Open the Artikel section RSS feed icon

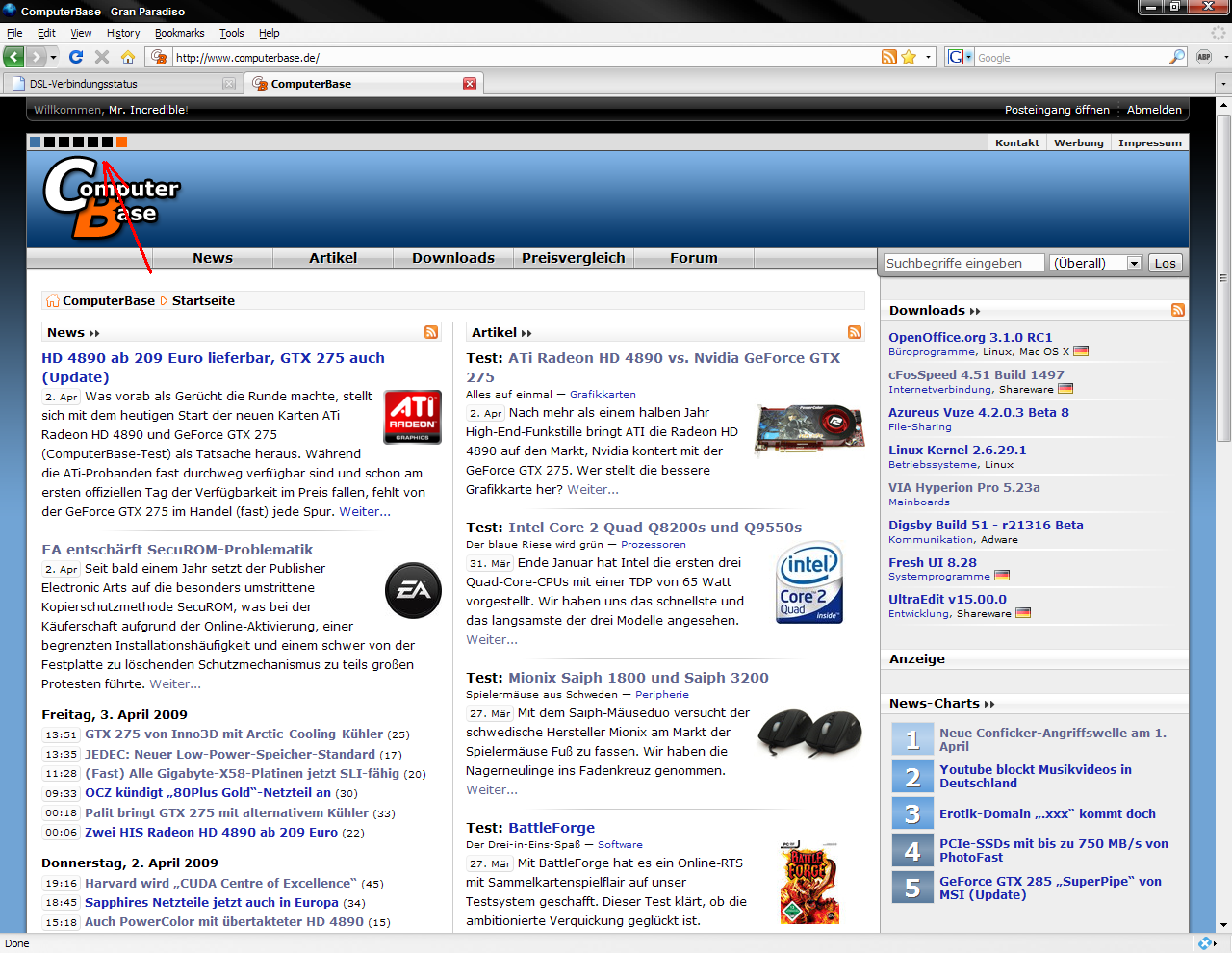click(855, 332)
